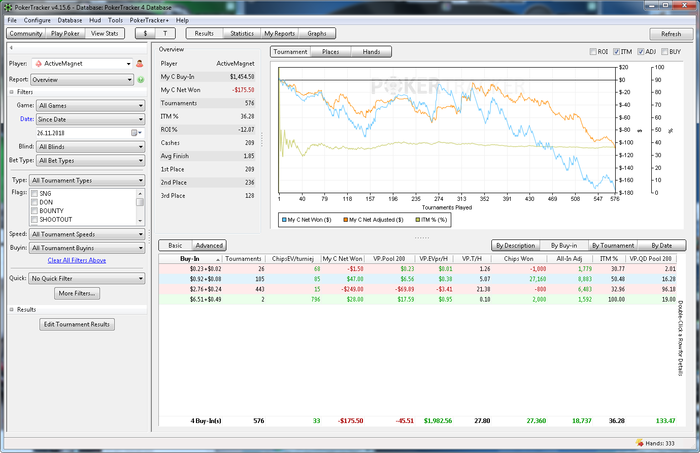Open the PokerTracker+ menu
Viewport: 700px width, 453px height.
coord(149,21)
